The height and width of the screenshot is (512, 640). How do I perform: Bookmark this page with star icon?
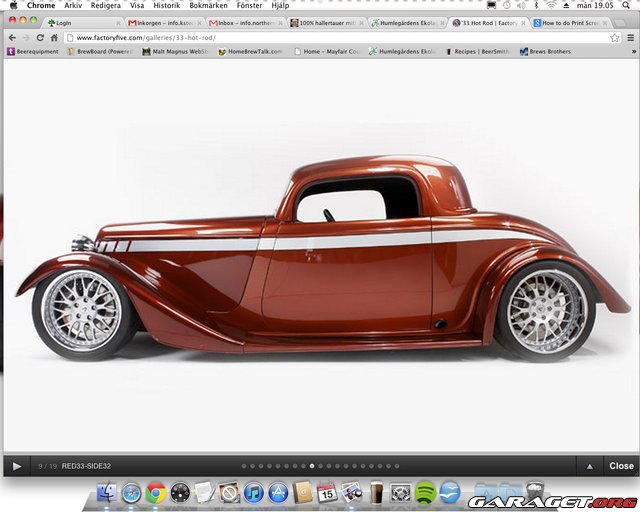pos(615,37)
